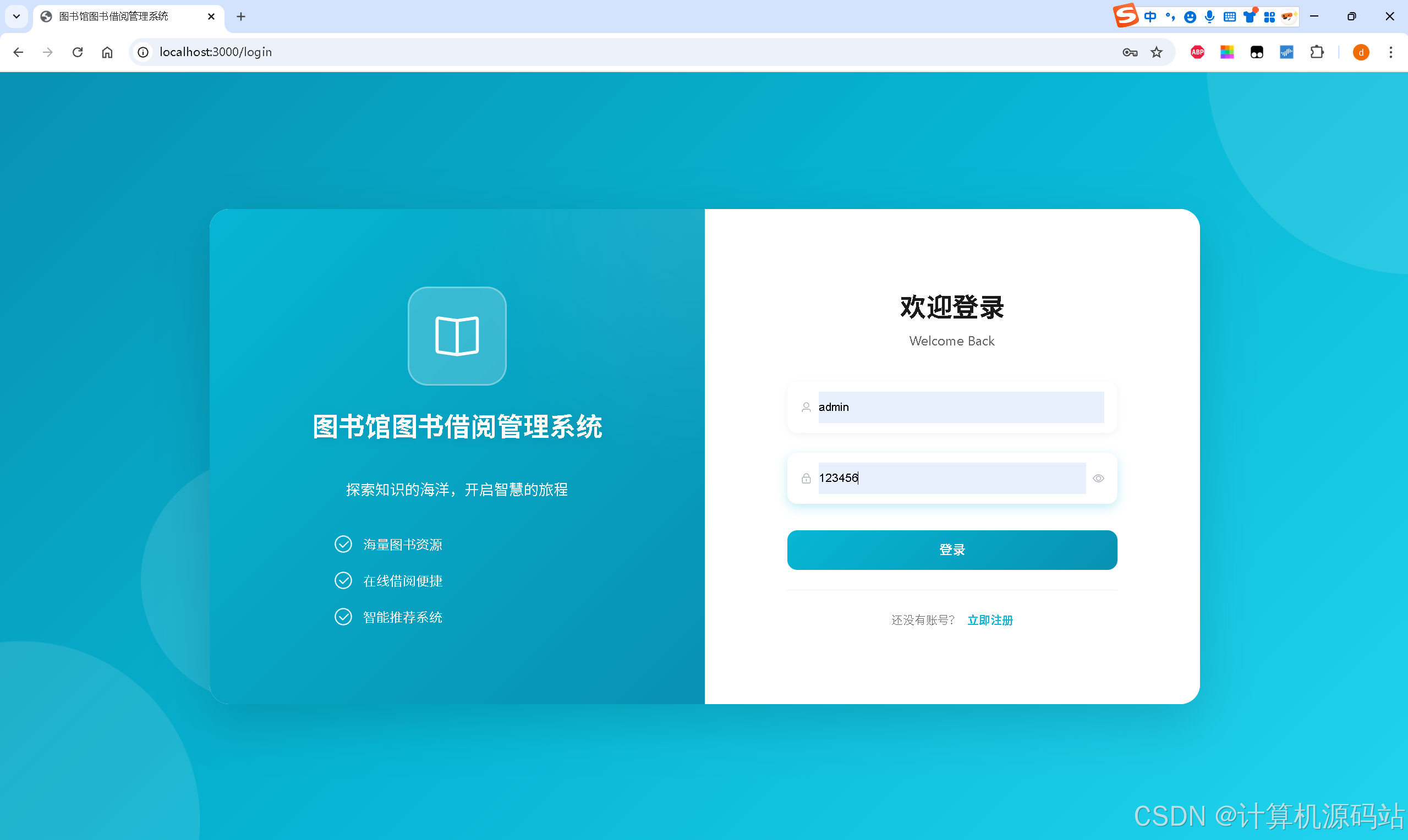Screen dimensions: 1408x840
Task: Open the browser extensions puzzle icon
Action: [1317, 52]
